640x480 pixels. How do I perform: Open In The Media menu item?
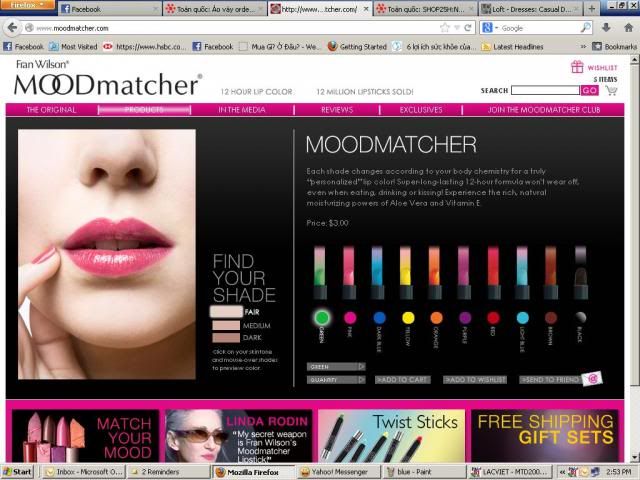pos(242,109)
